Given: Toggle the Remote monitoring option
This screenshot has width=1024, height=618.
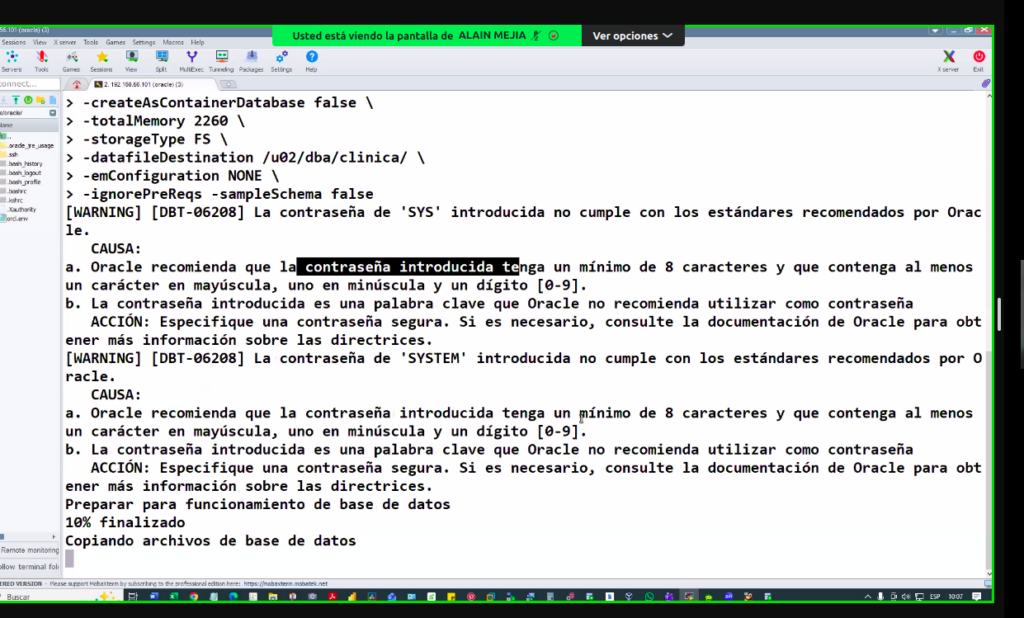Looking at the screenshot, I should (x=29, y=550).
